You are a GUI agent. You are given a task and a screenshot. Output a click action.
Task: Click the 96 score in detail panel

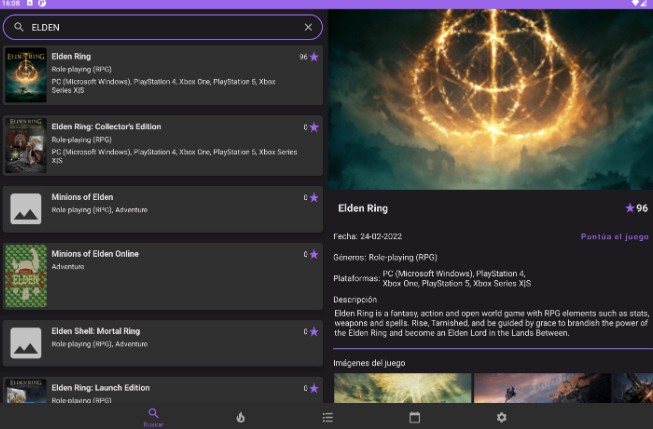click(642, 208)
